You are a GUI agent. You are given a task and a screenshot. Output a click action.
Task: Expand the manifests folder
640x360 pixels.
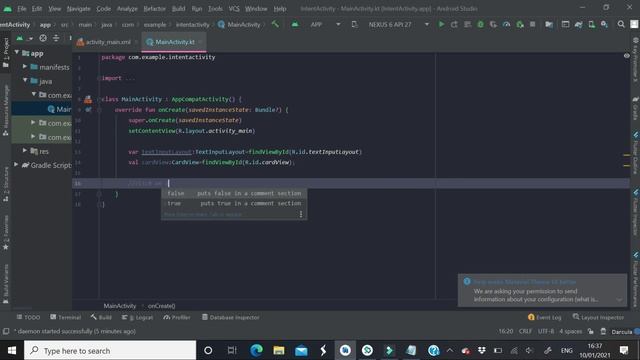[25, 66]
